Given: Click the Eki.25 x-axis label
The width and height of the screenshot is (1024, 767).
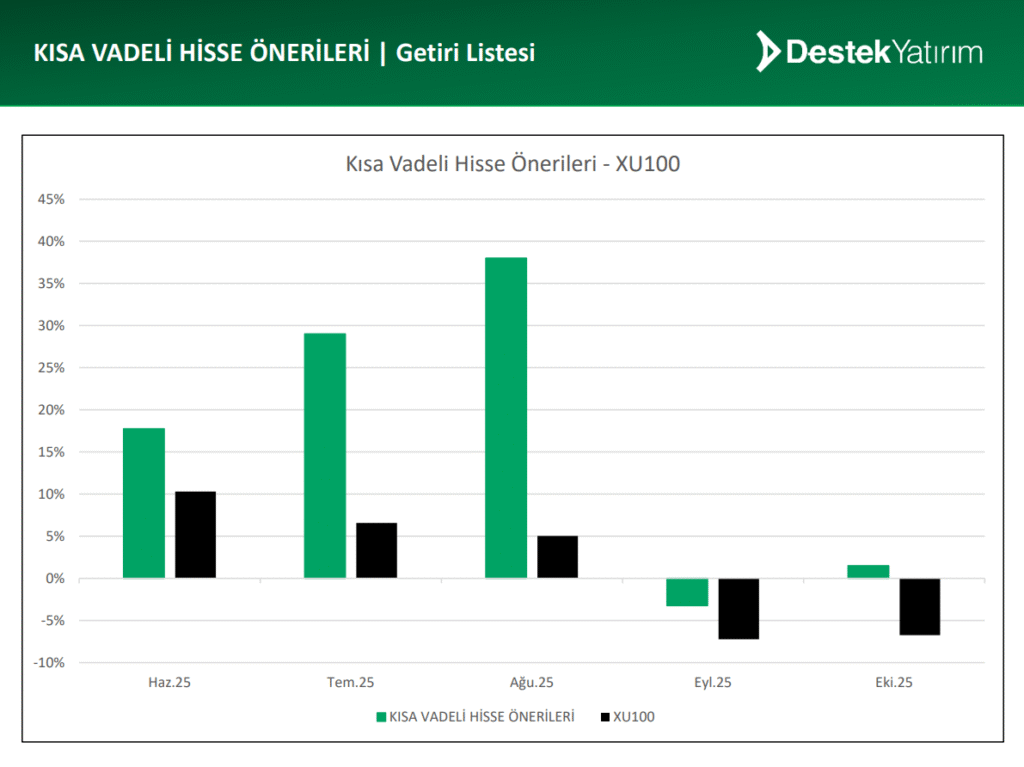Looking at the screenshot, I should tap(893, 683).
